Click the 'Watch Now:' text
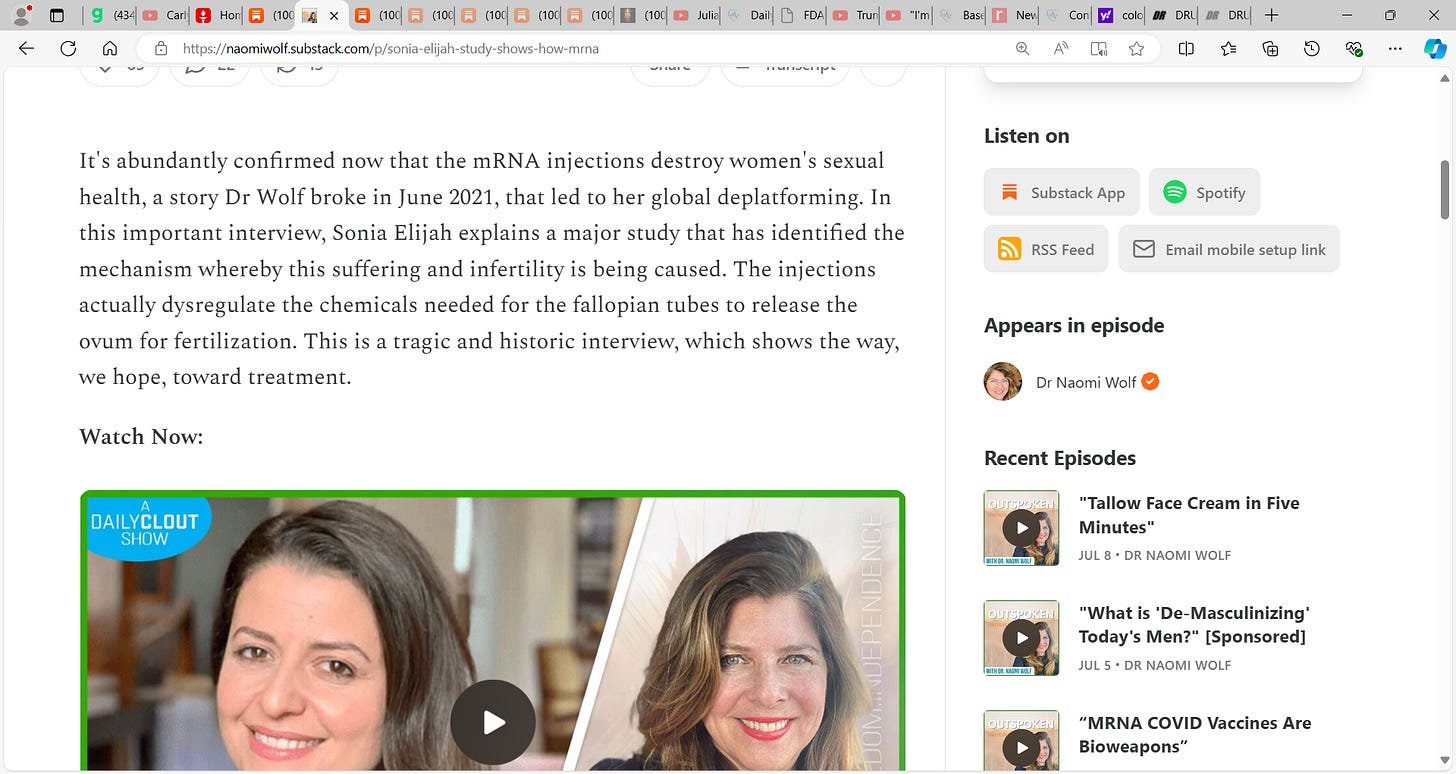 [x=141, y=437]
